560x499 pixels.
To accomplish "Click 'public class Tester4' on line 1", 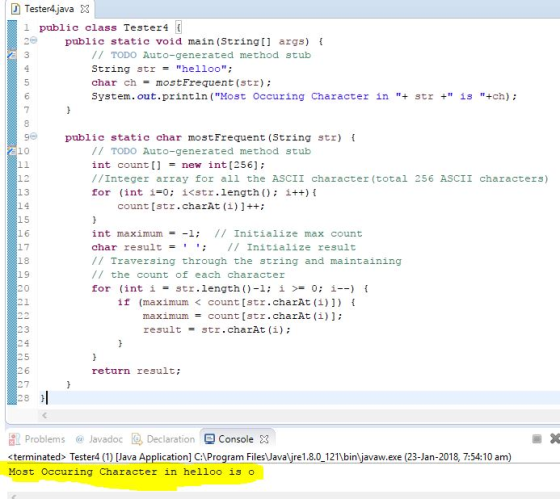I will tap(104, 28).
